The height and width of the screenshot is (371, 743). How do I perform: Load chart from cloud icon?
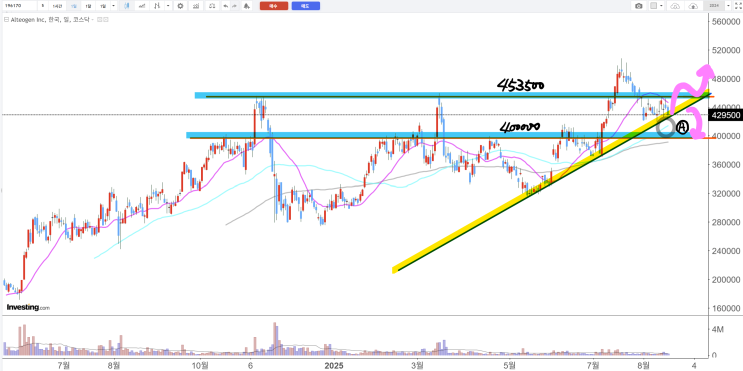pyautogui.click(x=675, y=6)
